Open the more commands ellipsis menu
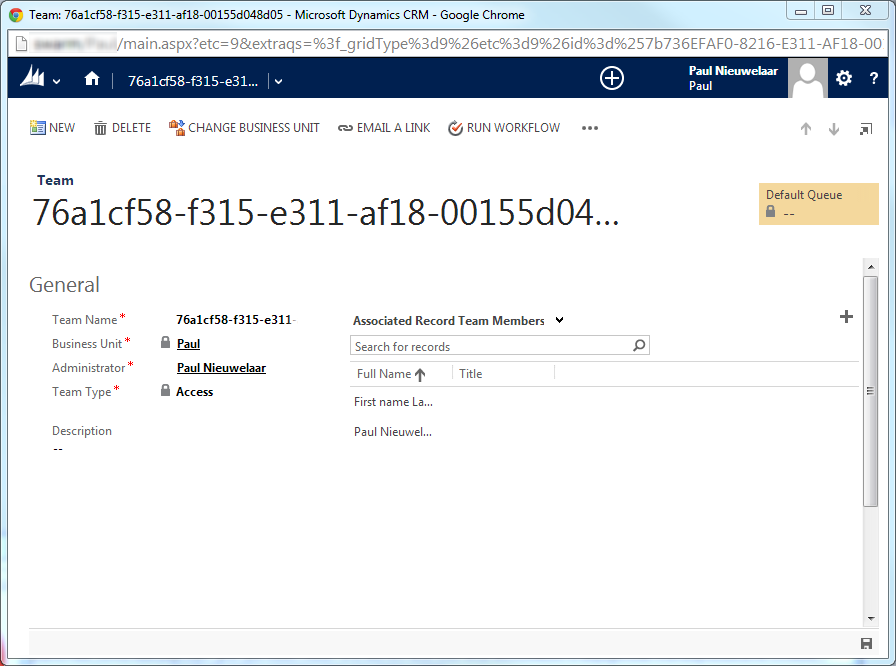This screenshot has width=896, height=666. point(589,128)
